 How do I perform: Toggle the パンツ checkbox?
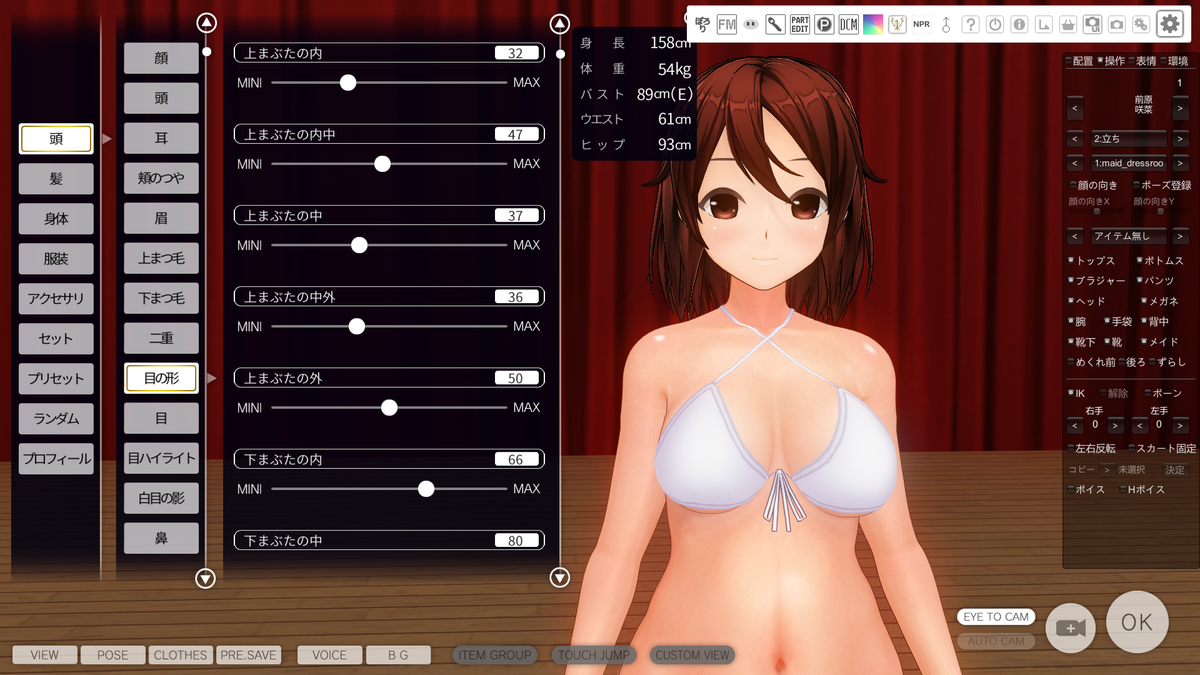1140,281
